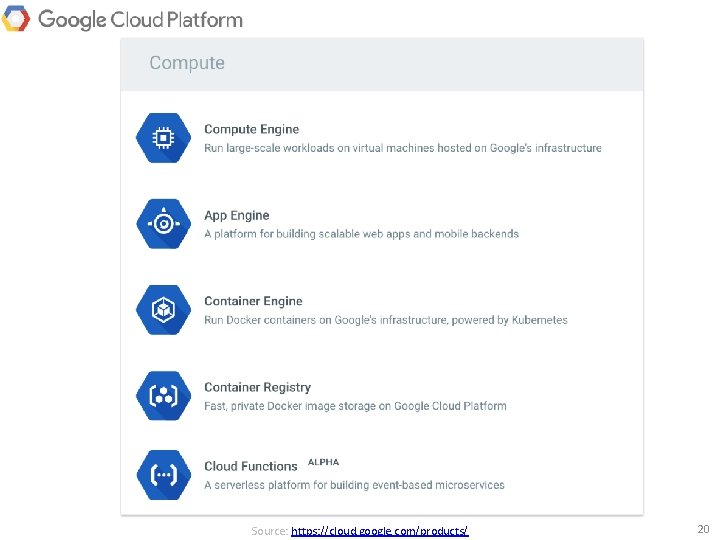Open the App Engine product title
This screenshot has height=540, width=720.
pos(236,215)
